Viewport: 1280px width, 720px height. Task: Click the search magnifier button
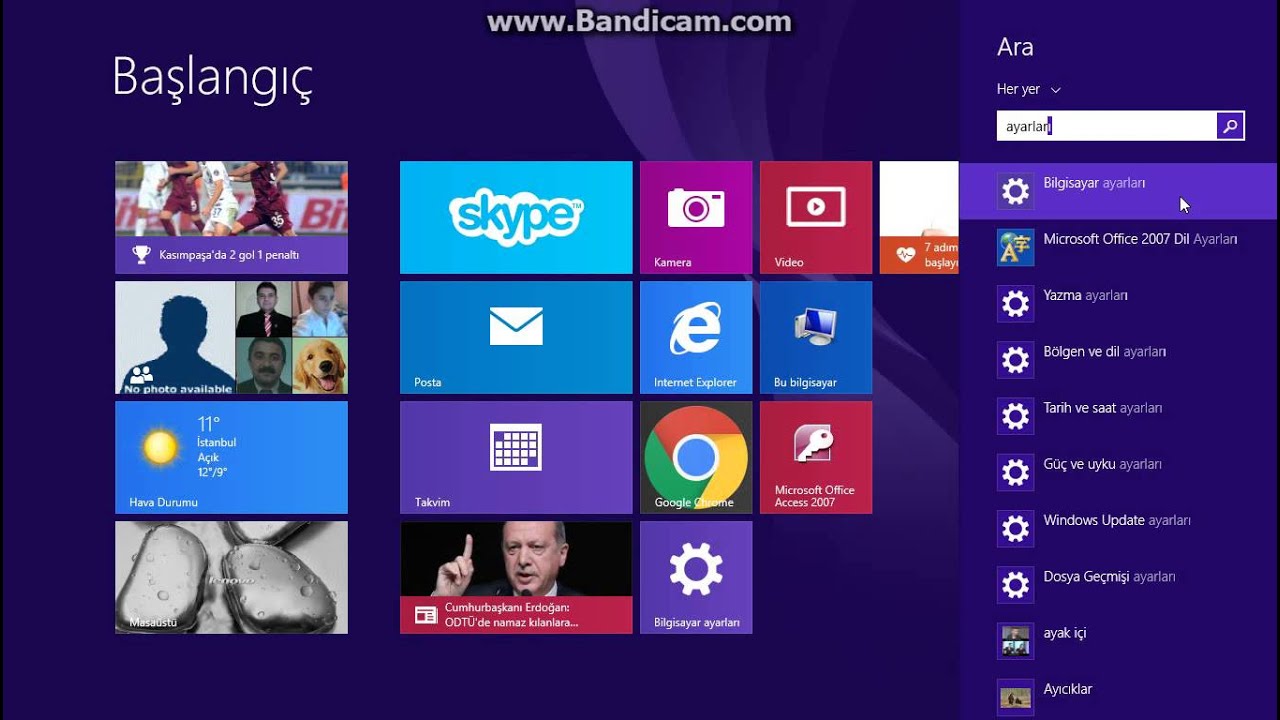1230,126
